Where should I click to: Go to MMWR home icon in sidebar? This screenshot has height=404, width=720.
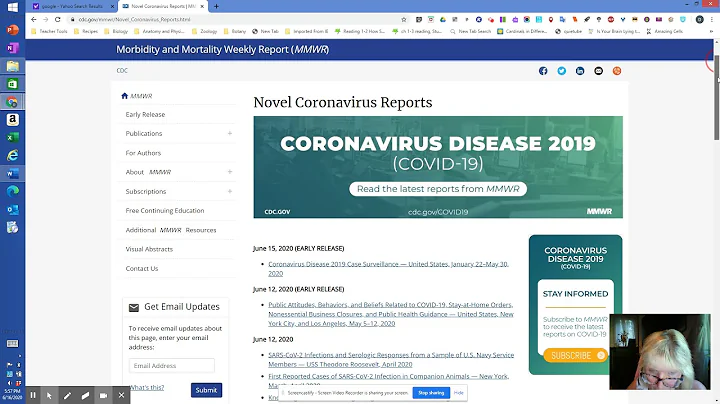(124, 95)
